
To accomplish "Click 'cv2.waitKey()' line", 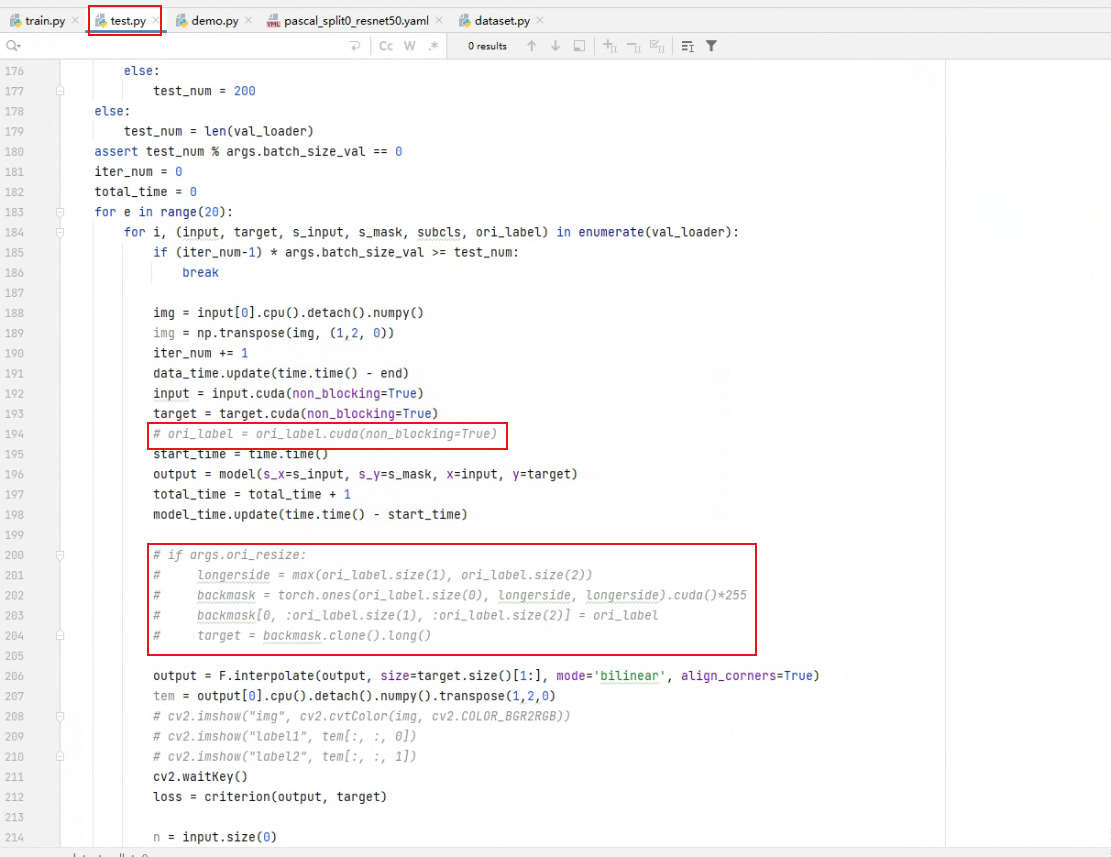I will point(201,777).
